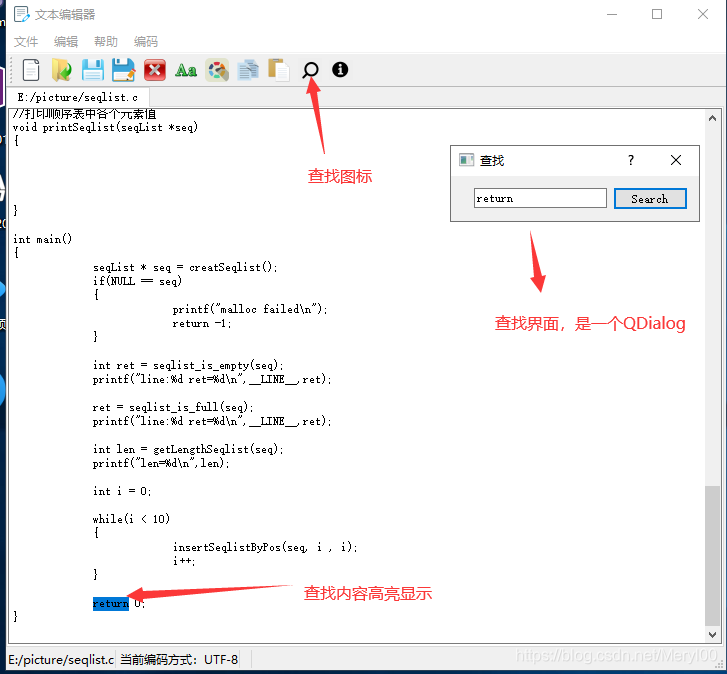727x674 pixels.
Task: Click the line 'i++;'
Action: [184, 561]
